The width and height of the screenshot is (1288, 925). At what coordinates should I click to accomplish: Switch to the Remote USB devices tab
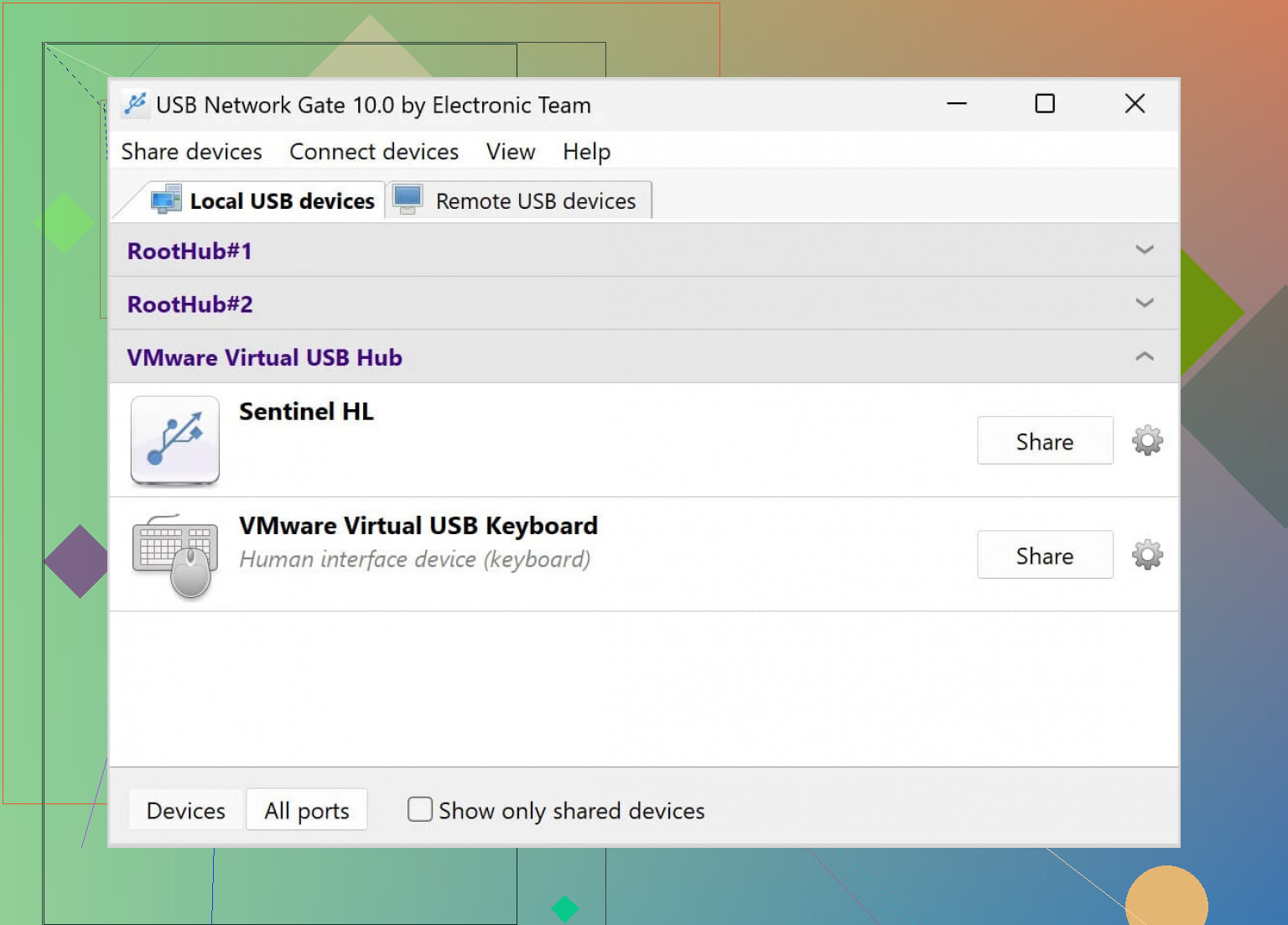(518, 200)
